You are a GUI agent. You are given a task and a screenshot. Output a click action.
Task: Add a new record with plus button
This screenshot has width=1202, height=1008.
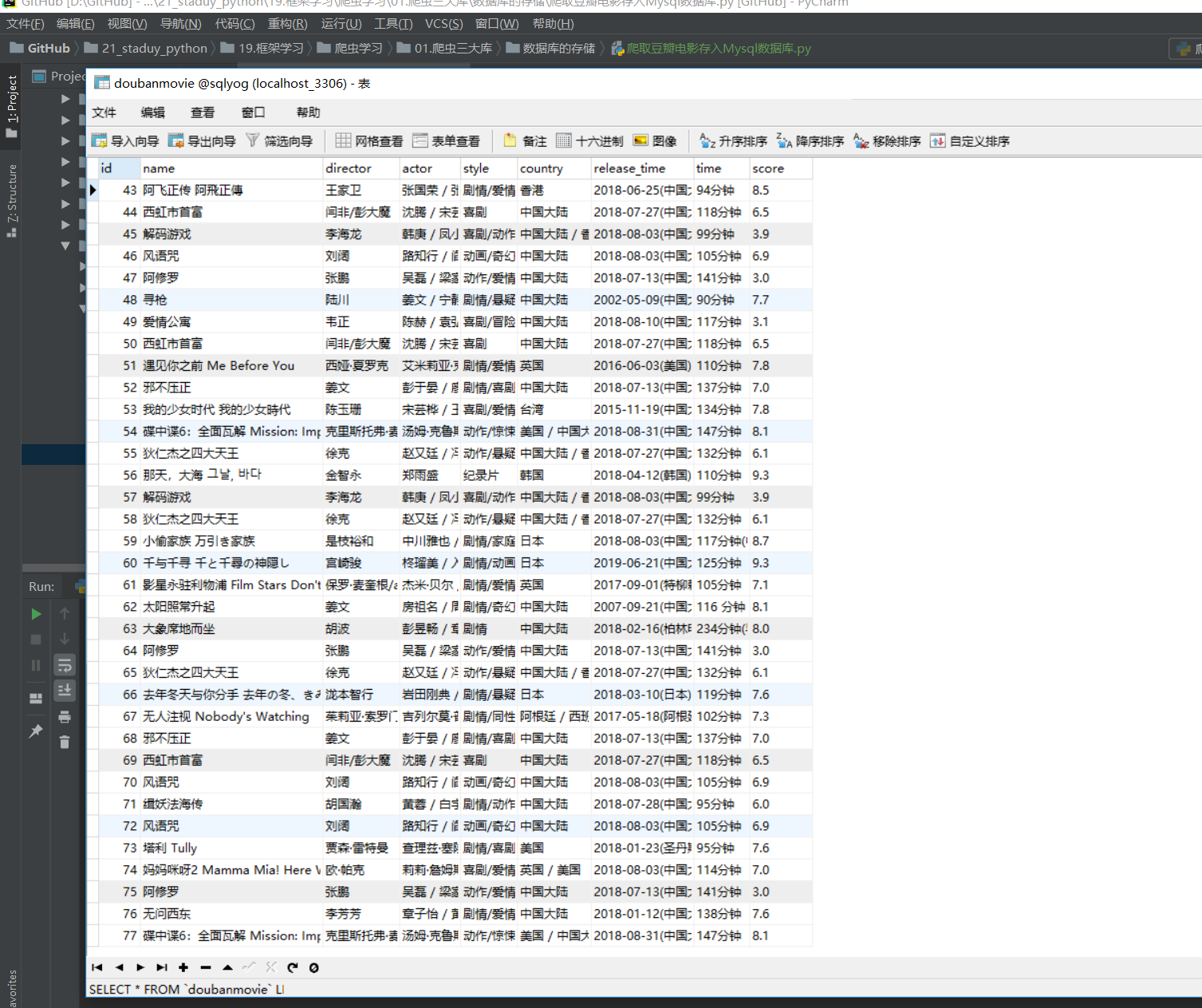183,967
